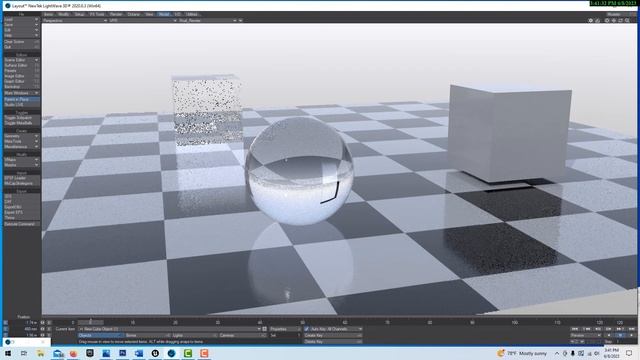Open the notification center icon
Screen dimensions: 640x360
(629, 353)
